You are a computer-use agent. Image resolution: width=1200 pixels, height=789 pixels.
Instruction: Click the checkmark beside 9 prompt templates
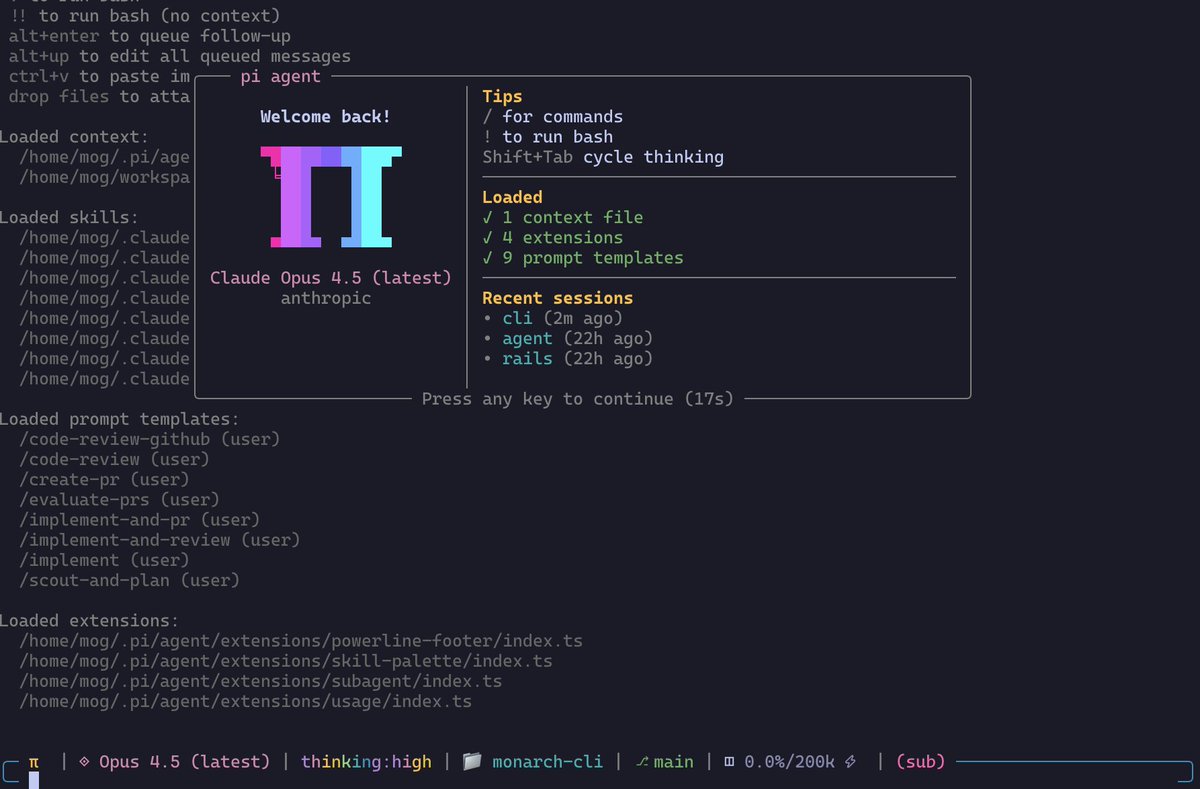coord(487,258)
